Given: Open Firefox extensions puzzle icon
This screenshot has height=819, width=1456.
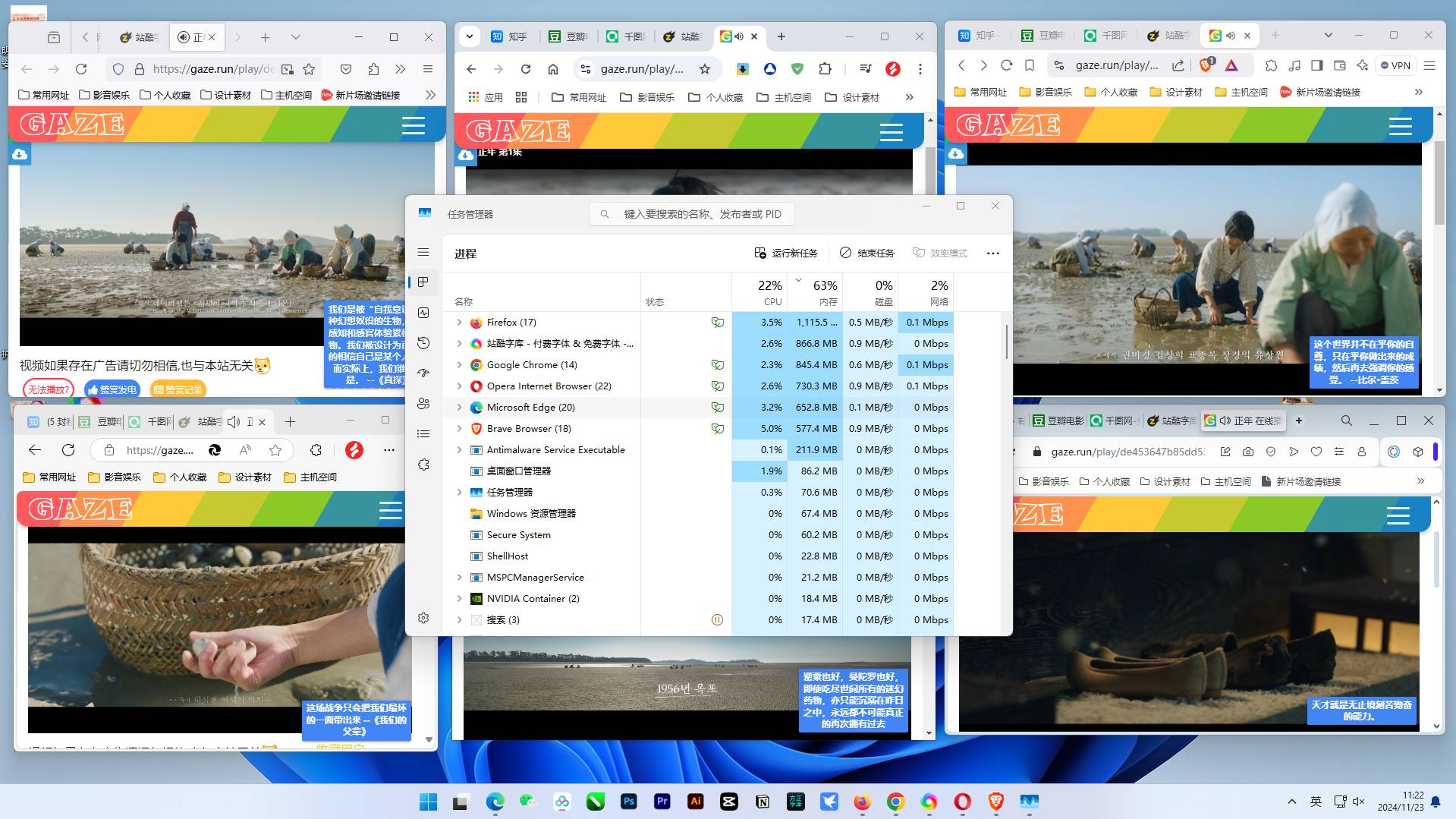Looking at the screenshot, I should point(373,69).
